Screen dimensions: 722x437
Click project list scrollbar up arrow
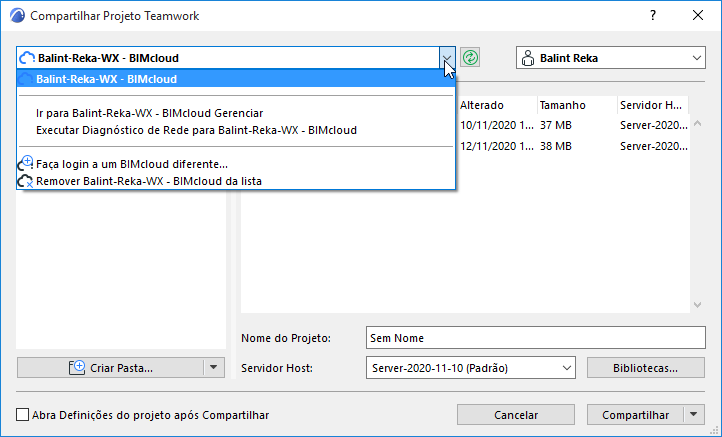click(698, 123)
